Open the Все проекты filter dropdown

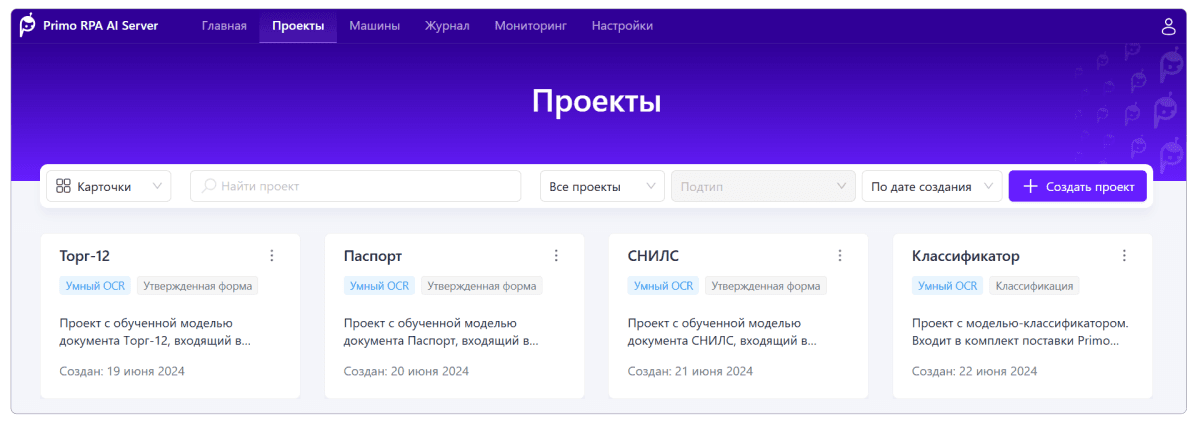point(602,186)
